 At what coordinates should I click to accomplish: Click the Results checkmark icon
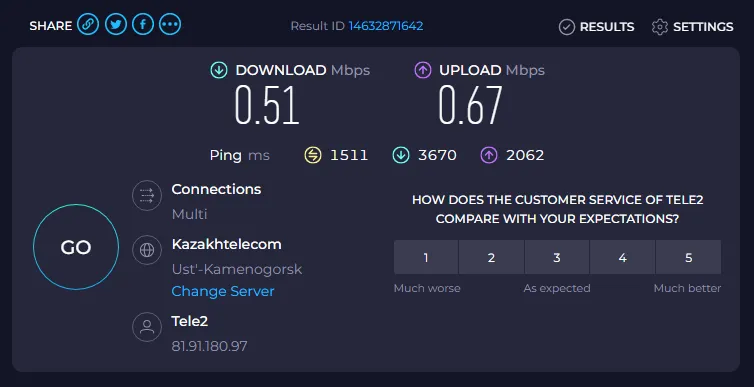click(x=566, y=27)
